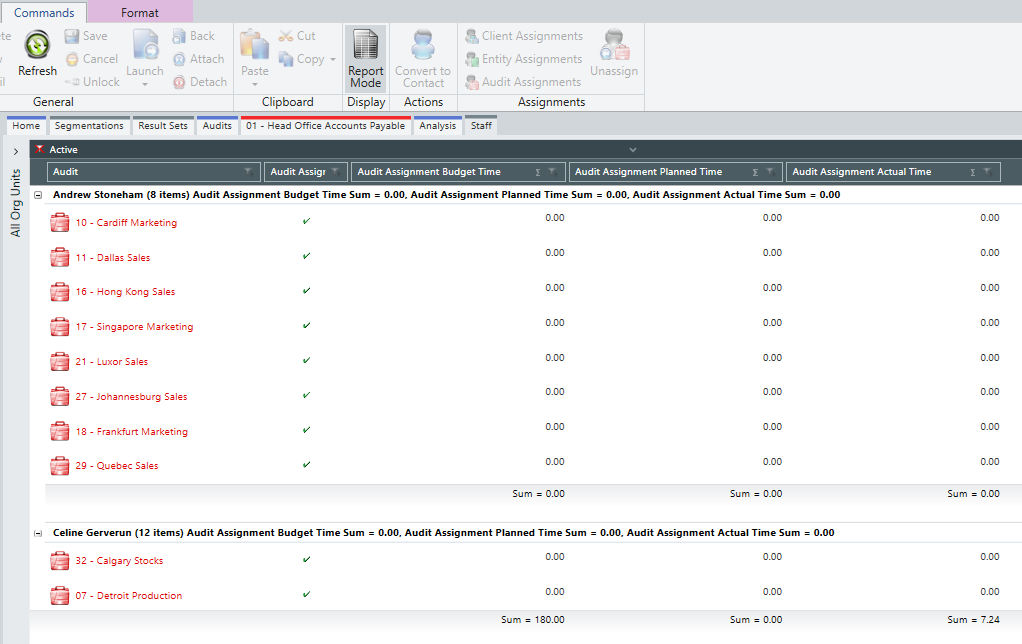Screen dimensions: 1022x644
Task: Open the 18 - Frankfurt Marketing link
Action: click(132, 432)
